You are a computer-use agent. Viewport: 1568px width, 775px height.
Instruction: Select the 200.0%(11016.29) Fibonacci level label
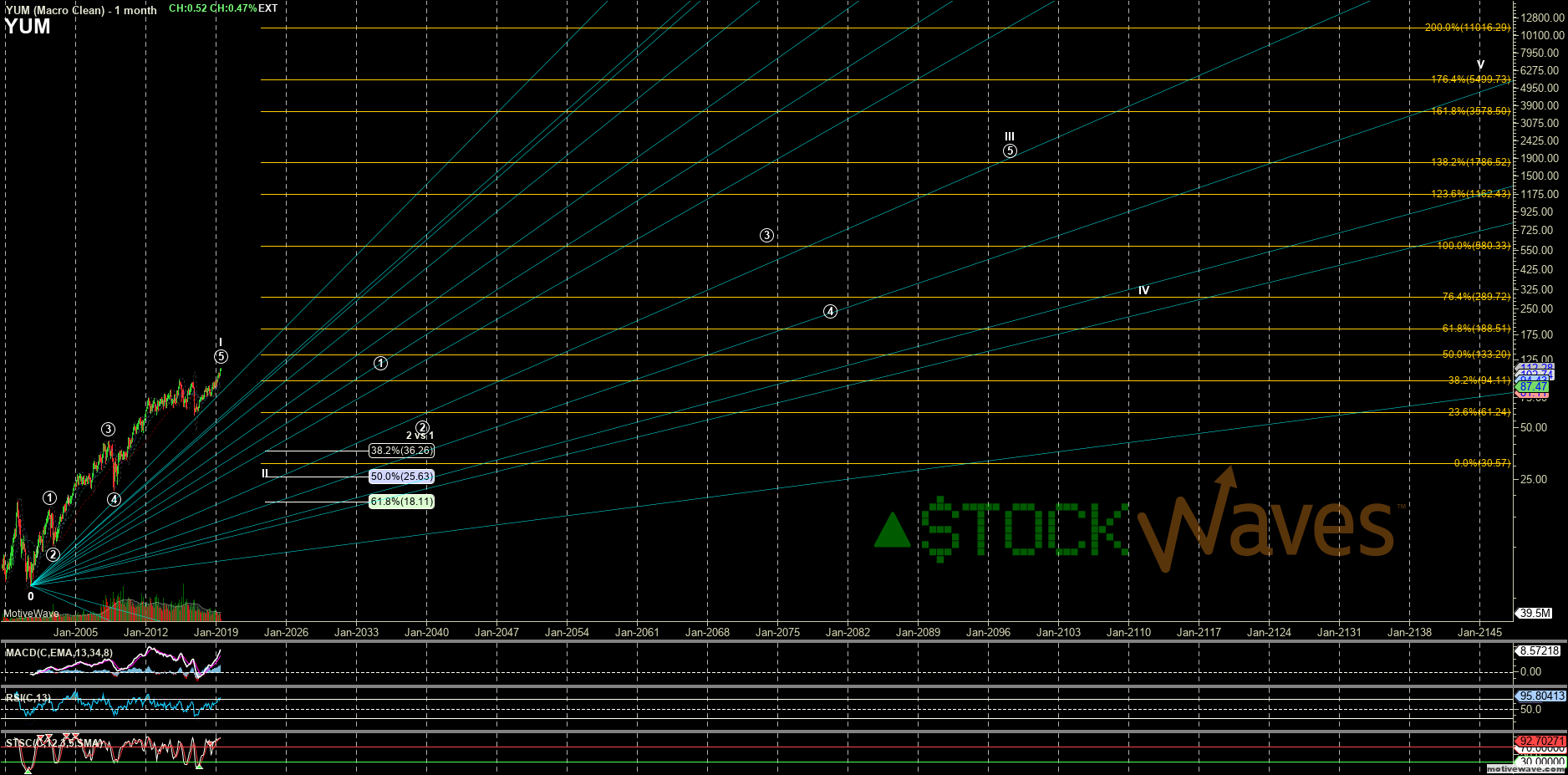(1468, 28)
